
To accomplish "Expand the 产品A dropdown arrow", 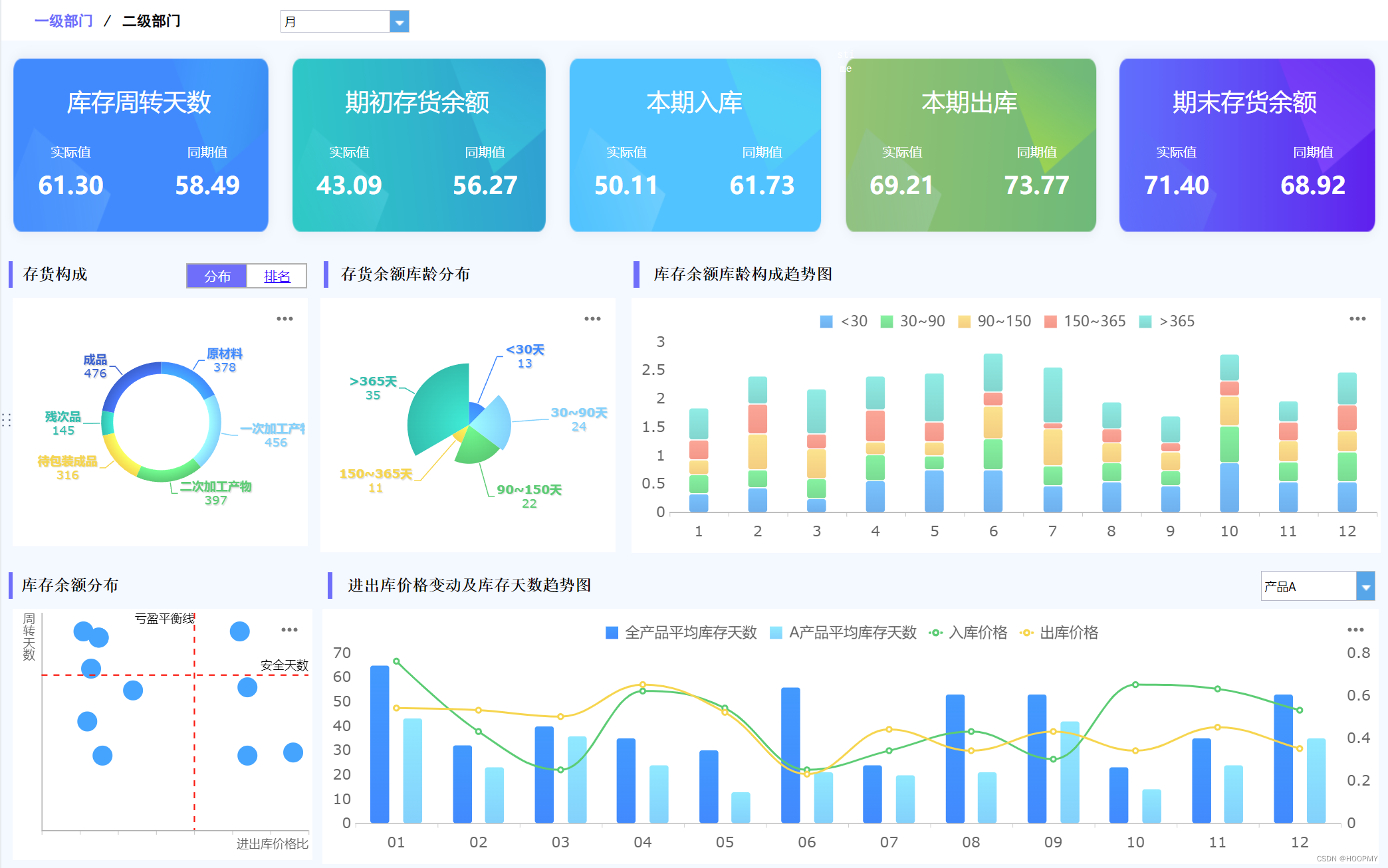I will tap(1365, 587).
